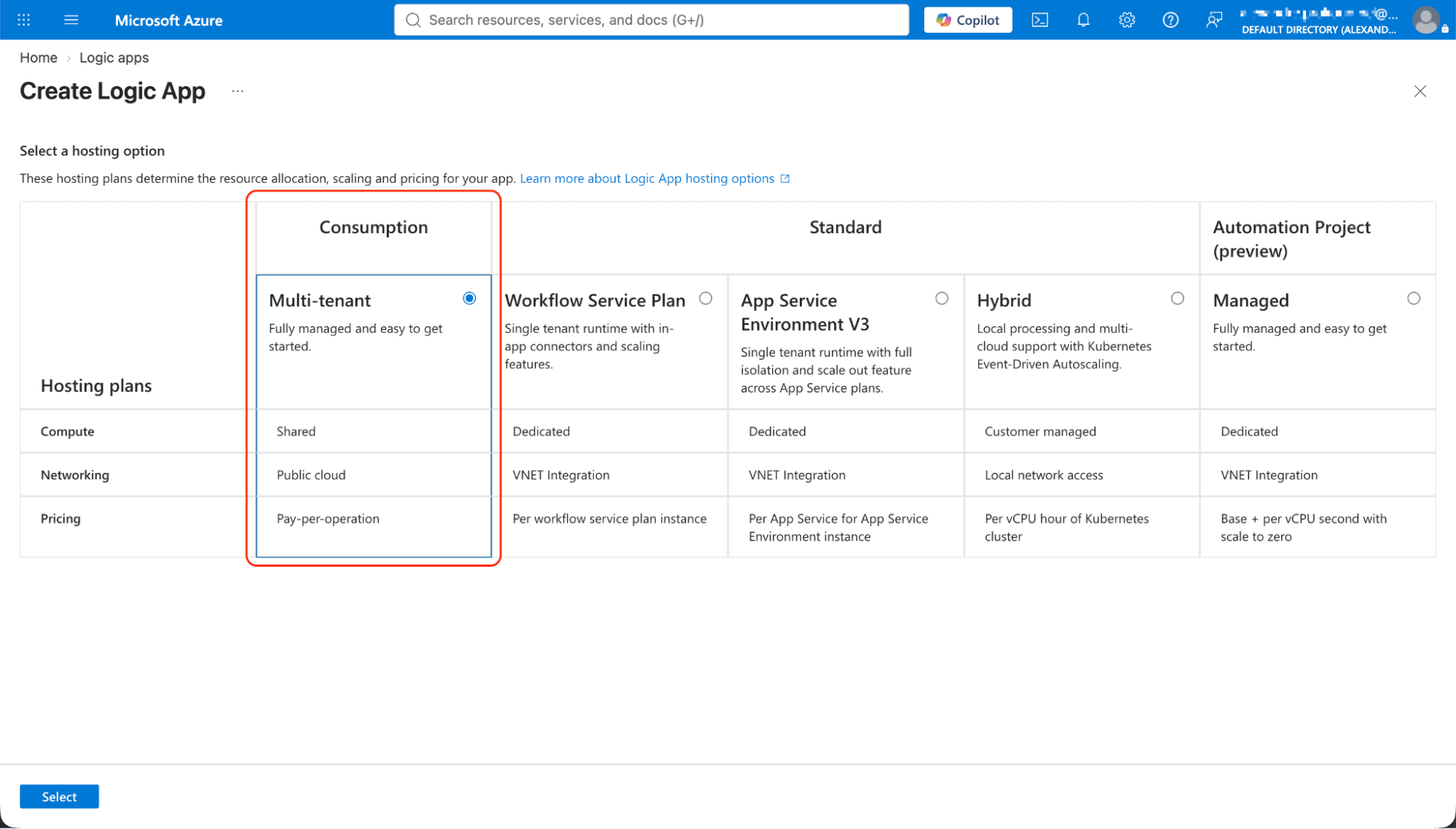
Task: Click the Default Directory account label
Action: pyautogui.click(x=1318, y=30)
